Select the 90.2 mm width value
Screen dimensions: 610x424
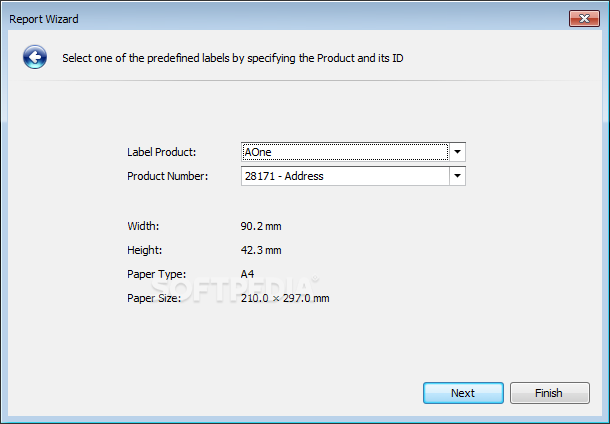pyautogui.click(x=261, y=226)
